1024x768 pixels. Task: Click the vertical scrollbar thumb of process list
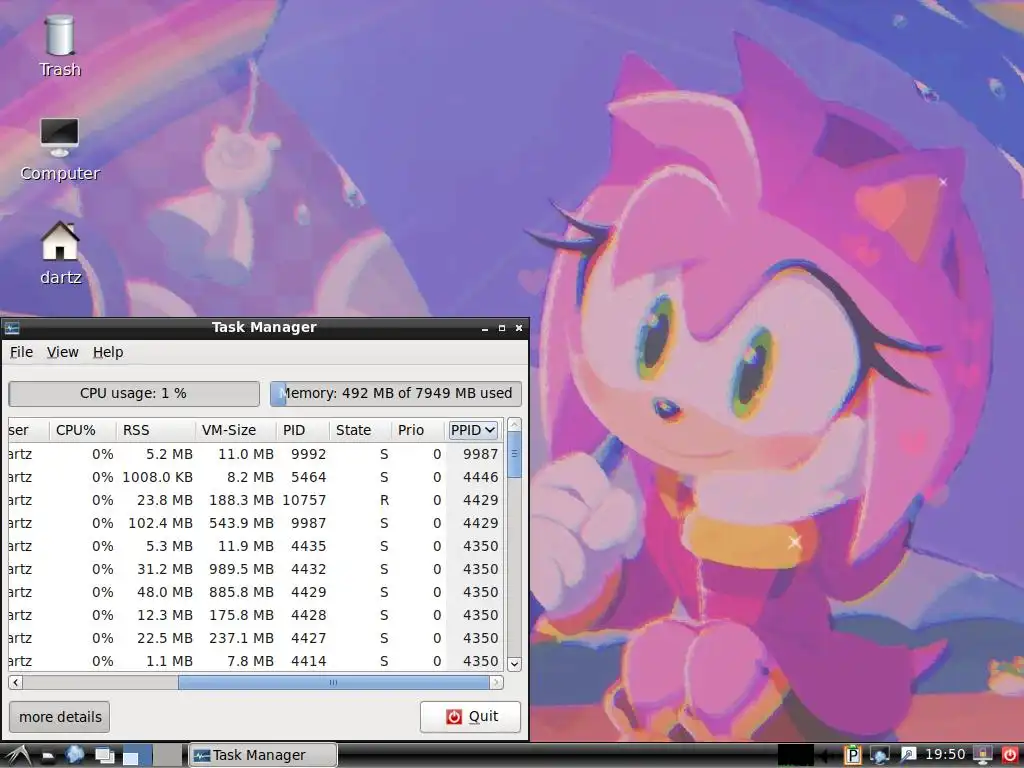[x=514, y=455]
